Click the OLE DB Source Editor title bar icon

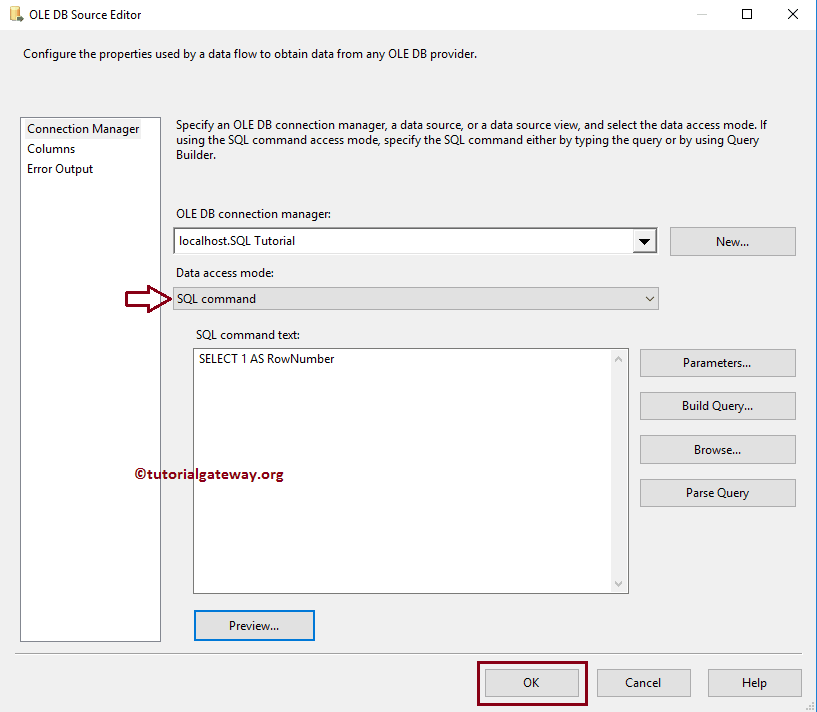click(18, 14)
